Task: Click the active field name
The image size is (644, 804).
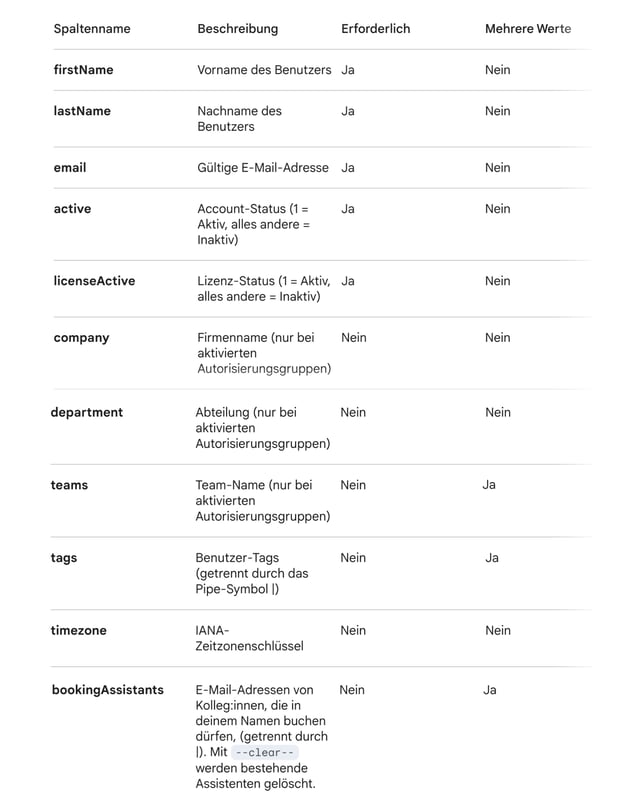Action: pos(72,209)
